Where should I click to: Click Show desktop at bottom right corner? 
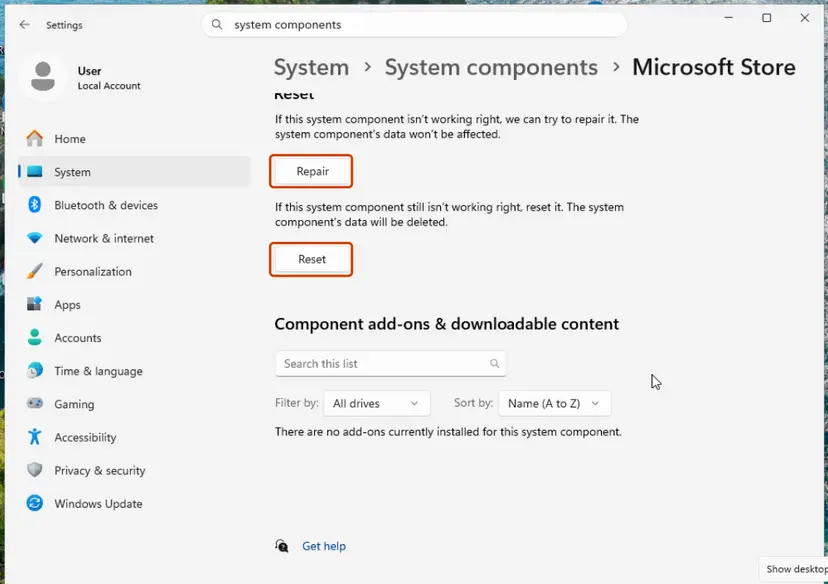796,569
